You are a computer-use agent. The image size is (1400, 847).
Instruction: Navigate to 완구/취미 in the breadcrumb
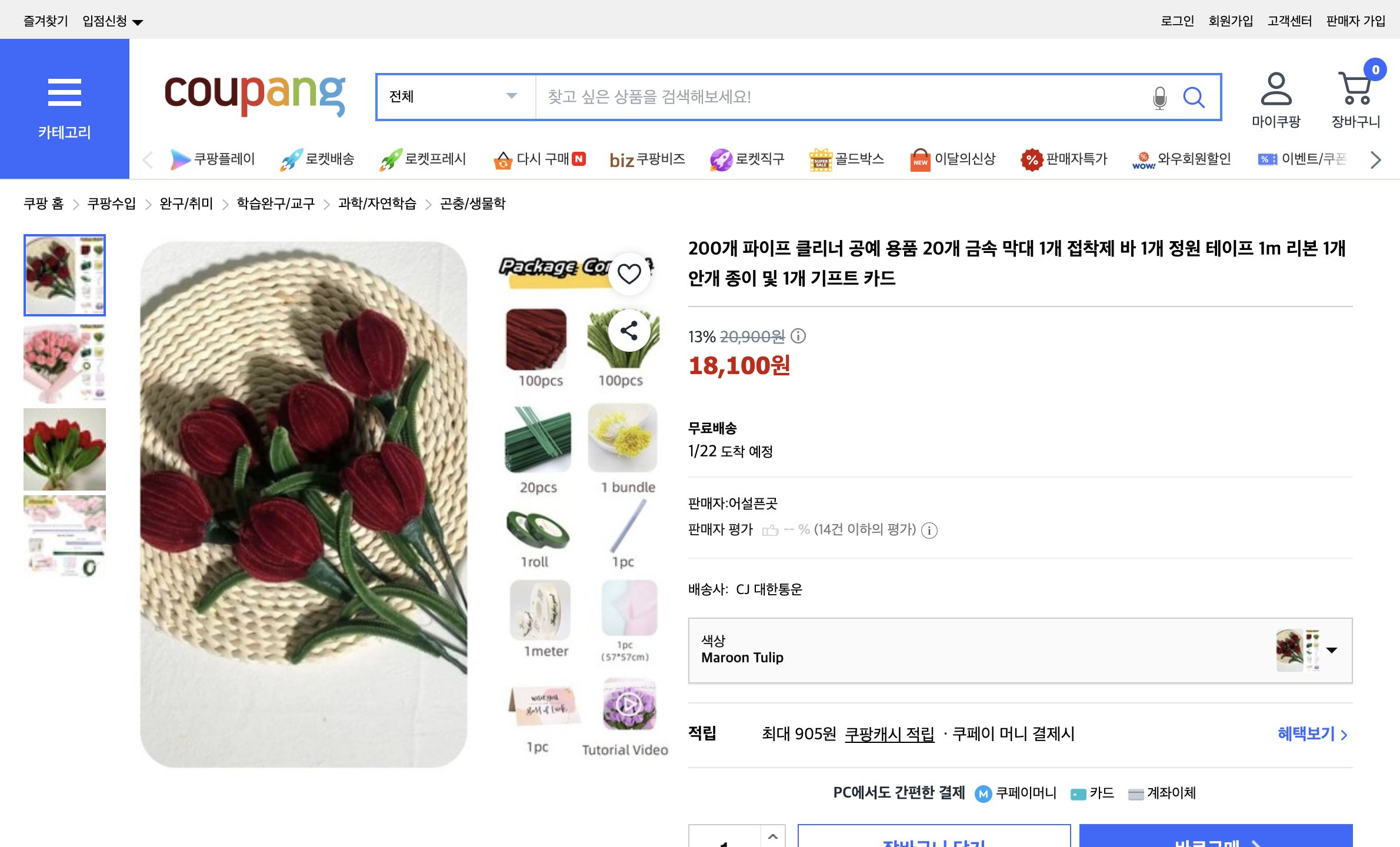pos(185,204)
